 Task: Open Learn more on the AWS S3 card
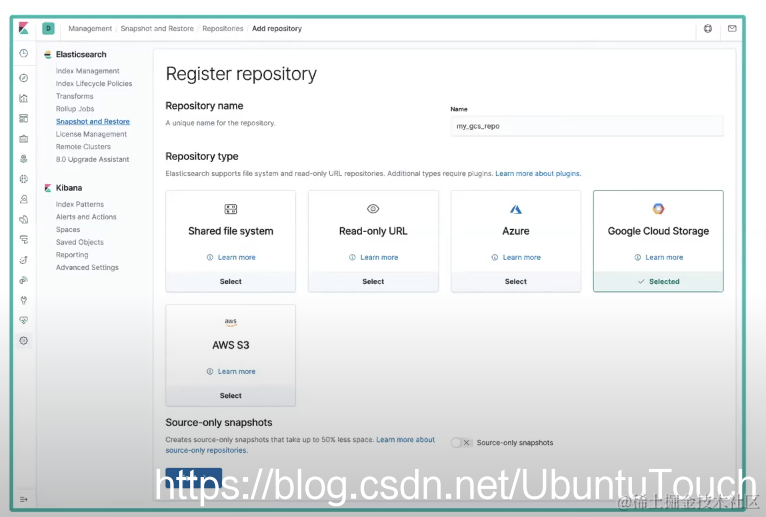click(231, 371)
